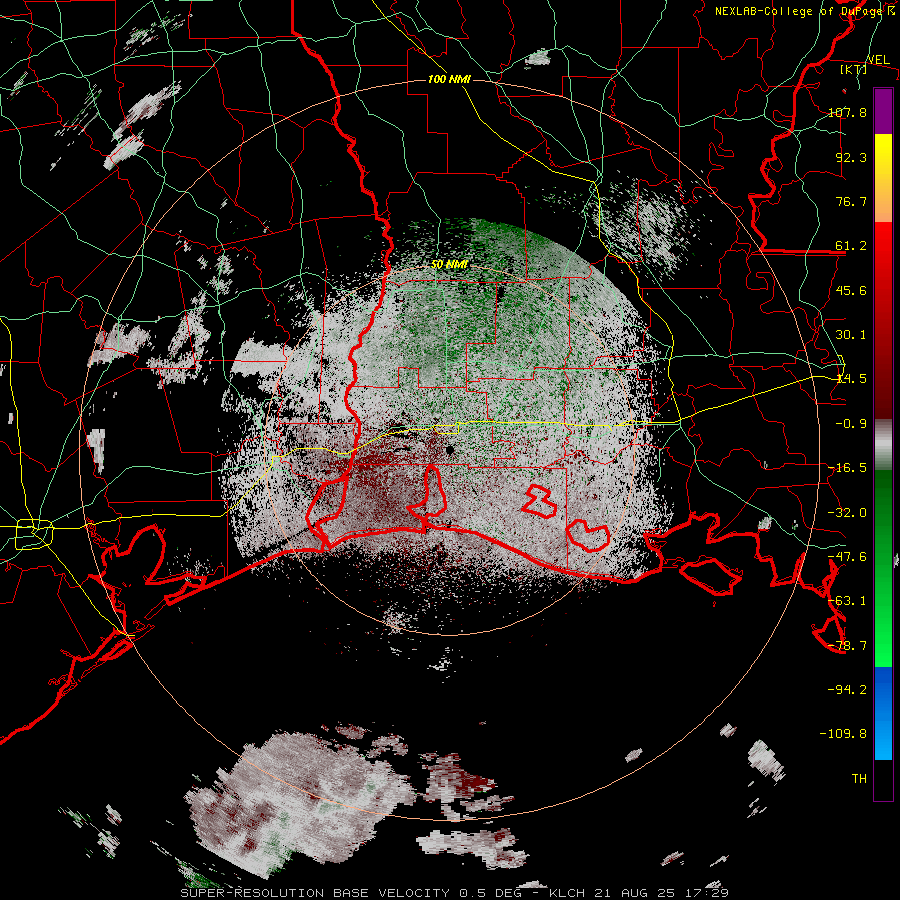Image resolution: width=900 pixels, height=900 pixels.
Task: Click the VEL legend title
Action: click(878, 60)
